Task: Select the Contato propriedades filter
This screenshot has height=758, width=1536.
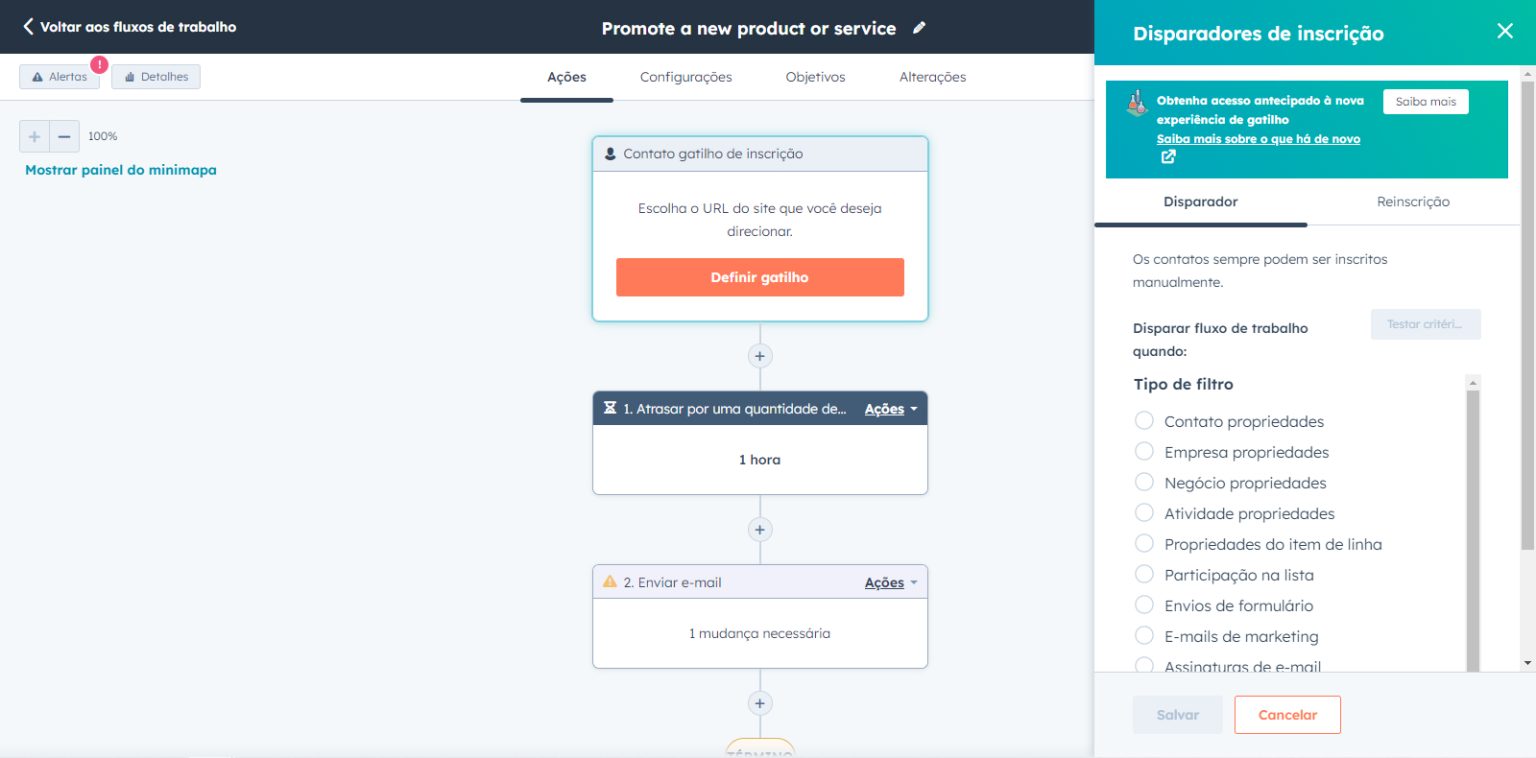Action: pos(1144,421)
